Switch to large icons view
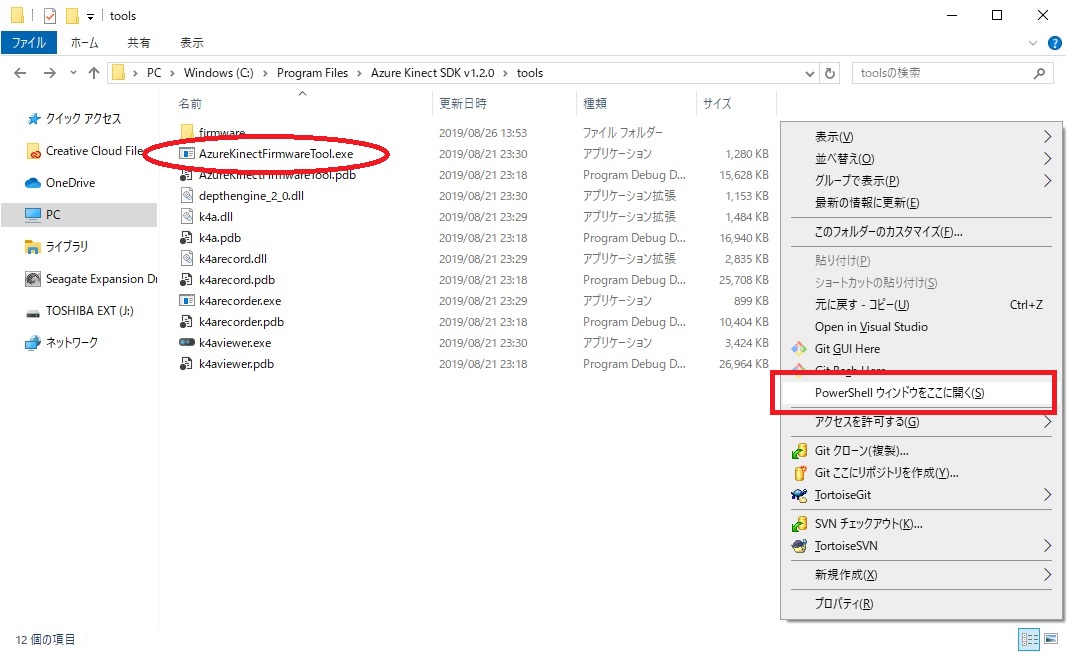This screenshot has height=652, width=1067. [x=1052, y=639]
